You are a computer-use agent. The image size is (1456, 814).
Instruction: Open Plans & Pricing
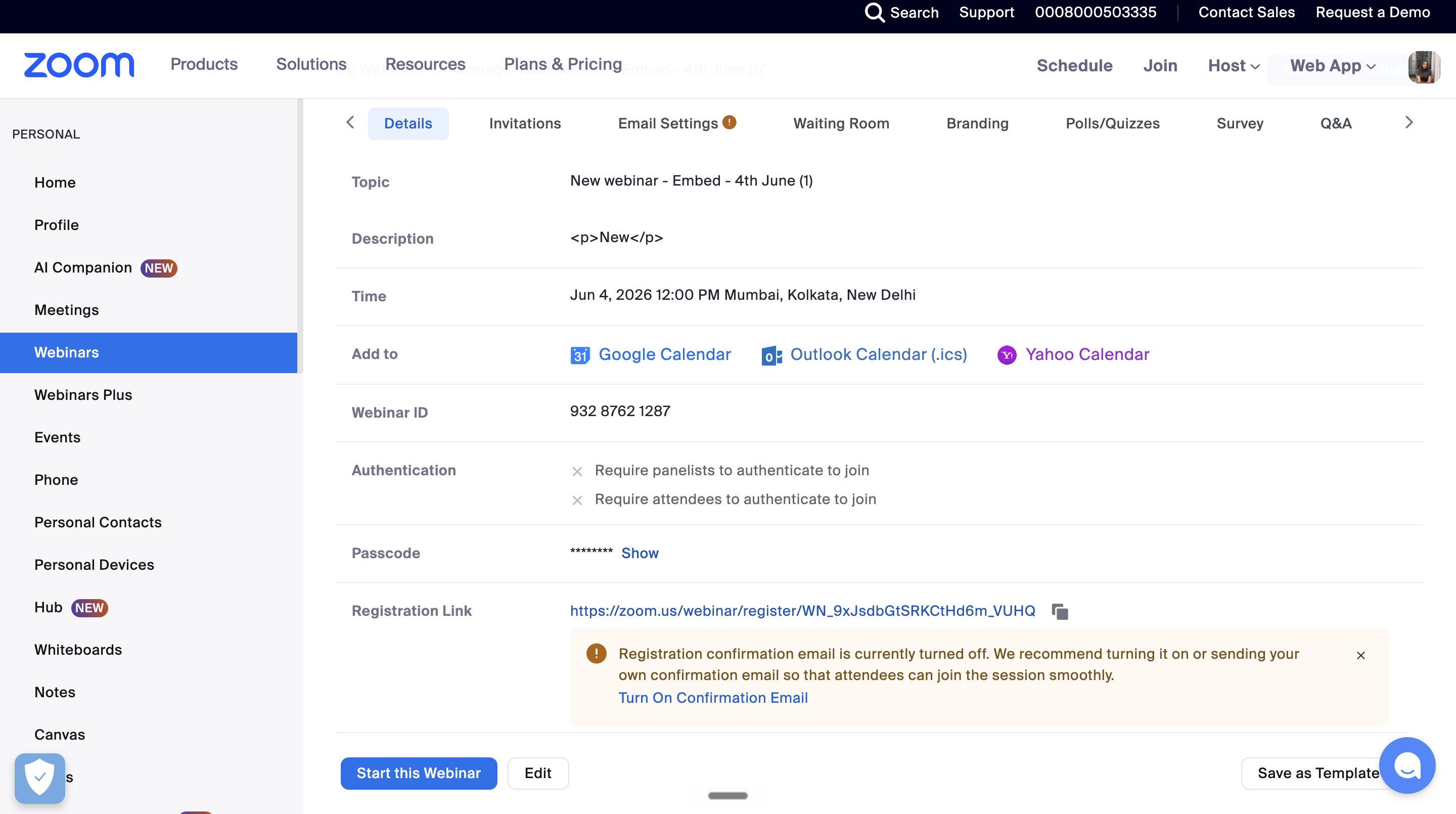[x=563, y=64]
